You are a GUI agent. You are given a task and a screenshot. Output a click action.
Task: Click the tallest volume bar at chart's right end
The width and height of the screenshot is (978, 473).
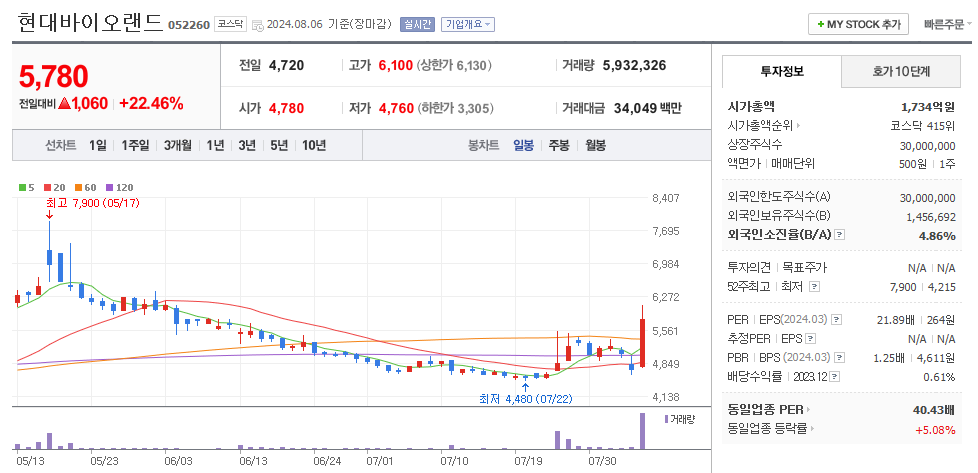tap(642, 431)
